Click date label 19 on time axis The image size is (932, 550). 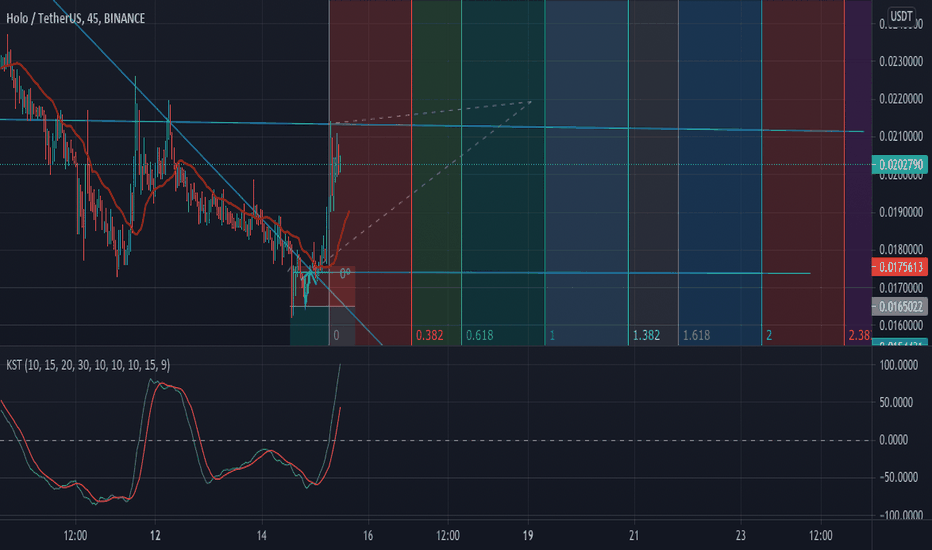528,536
